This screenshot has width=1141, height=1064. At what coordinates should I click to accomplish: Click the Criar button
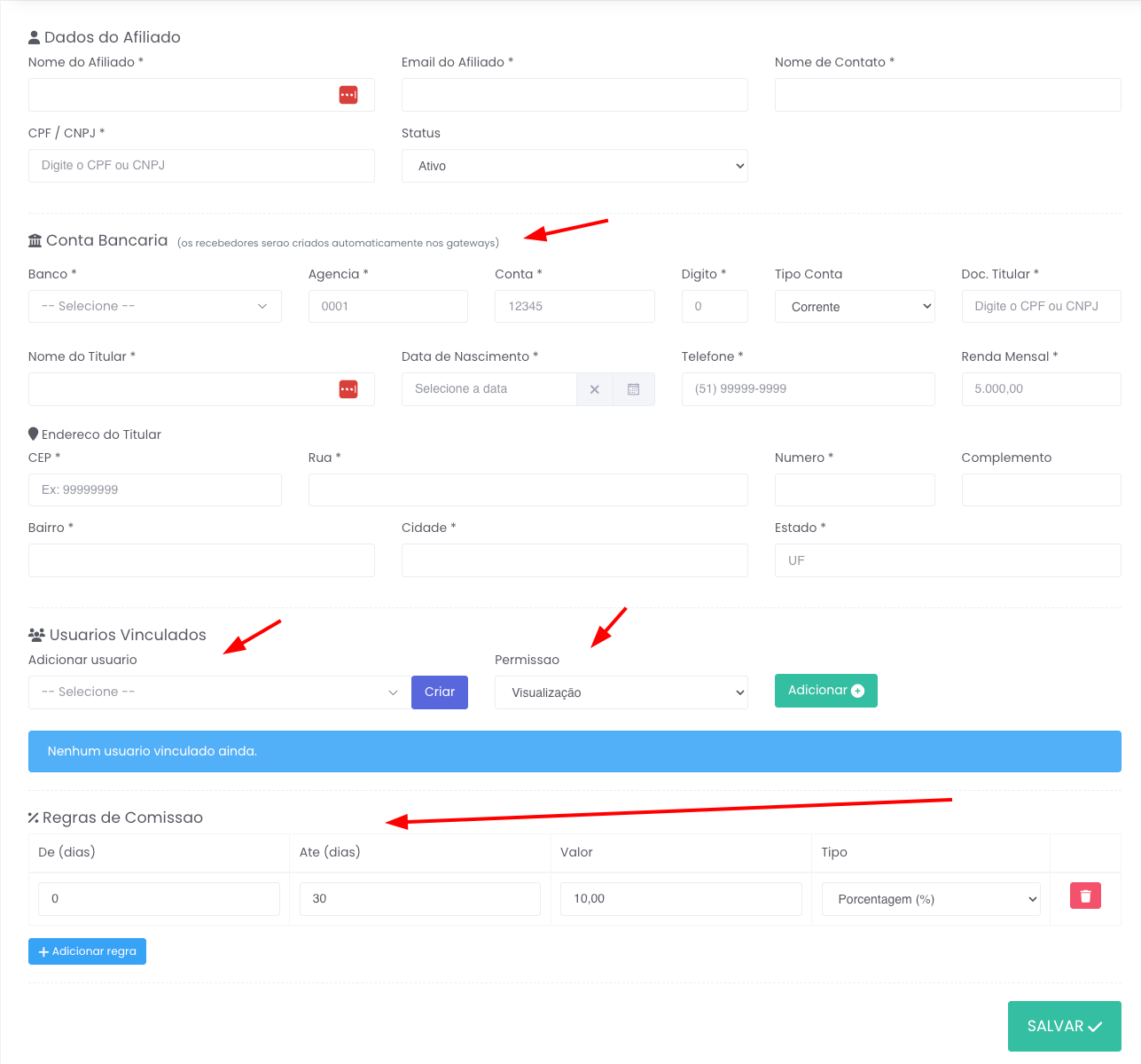[440, 692]
